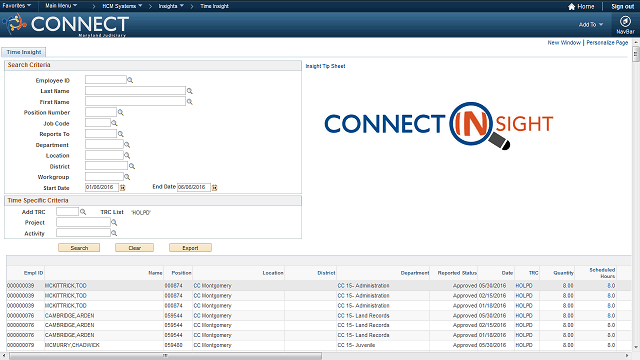
Task: Open Workgroup lookup magnifier
Action: click(127, 177)
